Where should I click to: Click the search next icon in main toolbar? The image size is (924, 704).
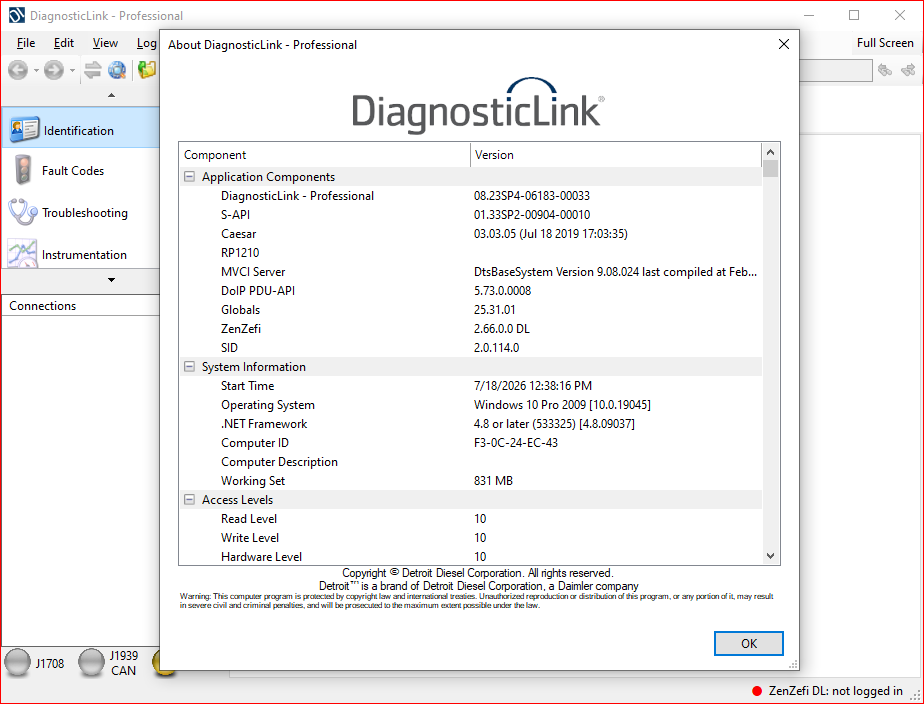[x=908, y=70]
